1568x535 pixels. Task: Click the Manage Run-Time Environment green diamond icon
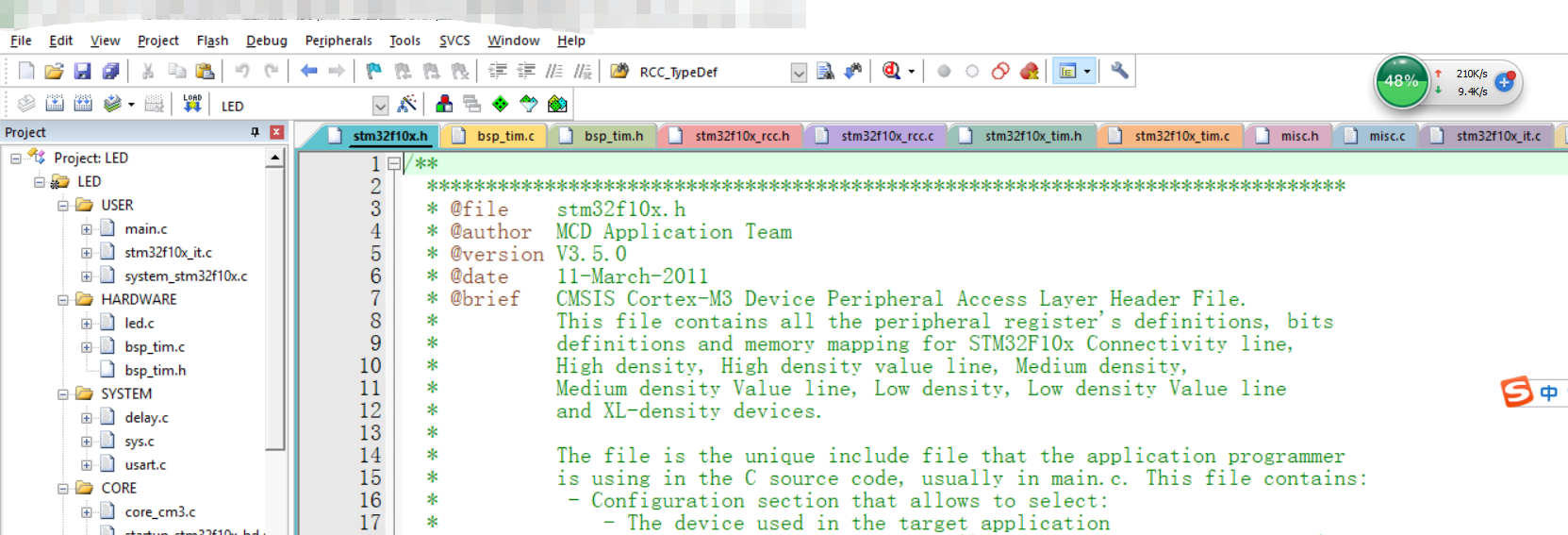(501, 104)
